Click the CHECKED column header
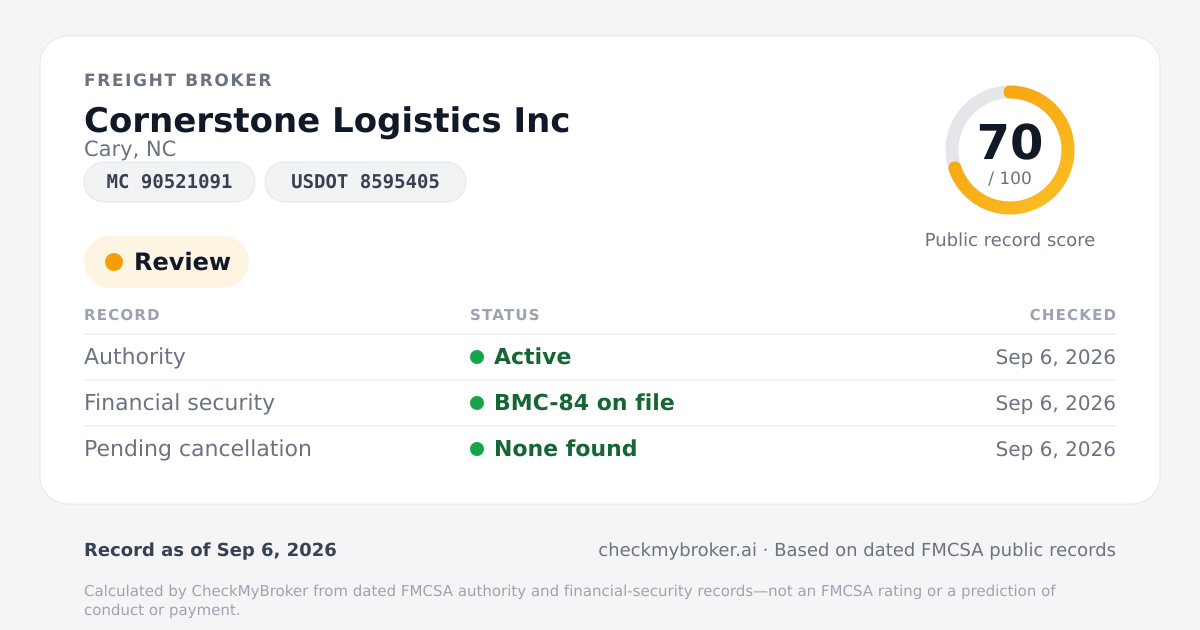 1073,315
